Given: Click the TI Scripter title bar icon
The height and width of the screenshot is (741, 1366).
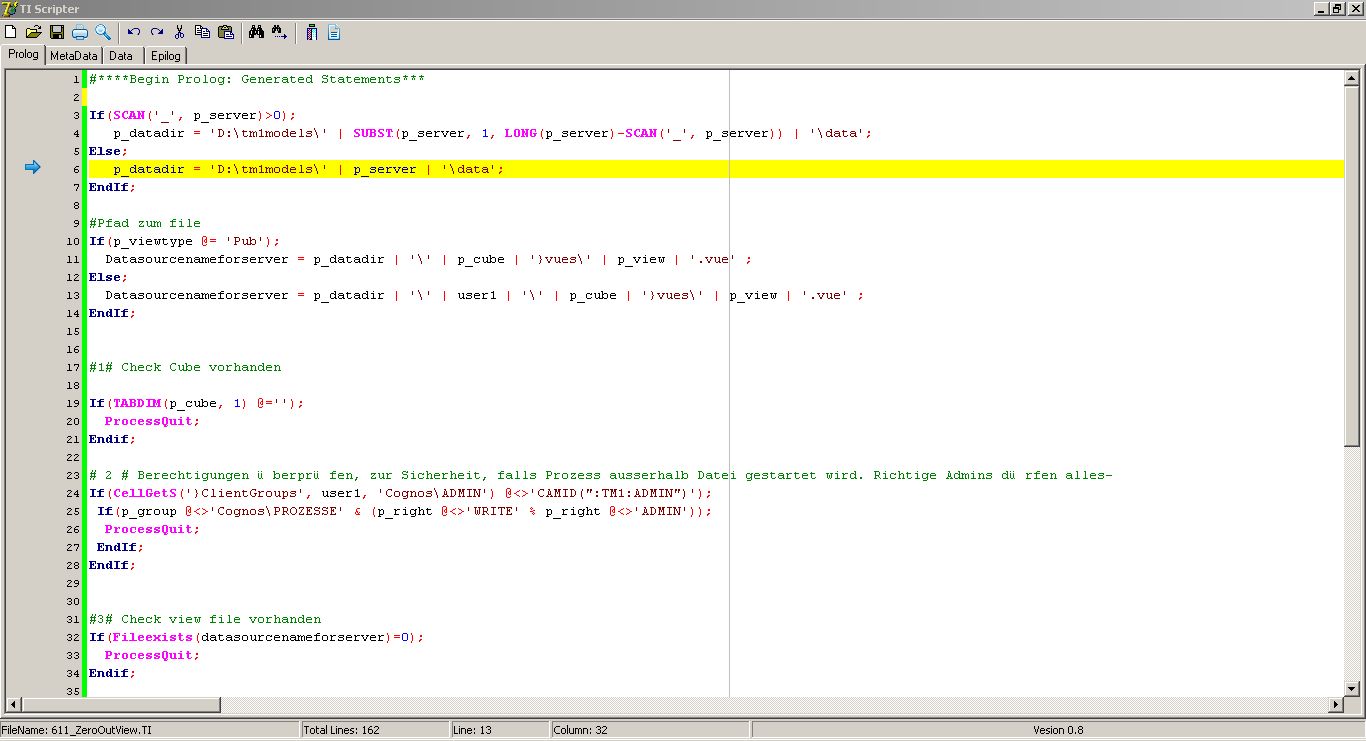Looking at the screenshot, I should tap(9, 8).
